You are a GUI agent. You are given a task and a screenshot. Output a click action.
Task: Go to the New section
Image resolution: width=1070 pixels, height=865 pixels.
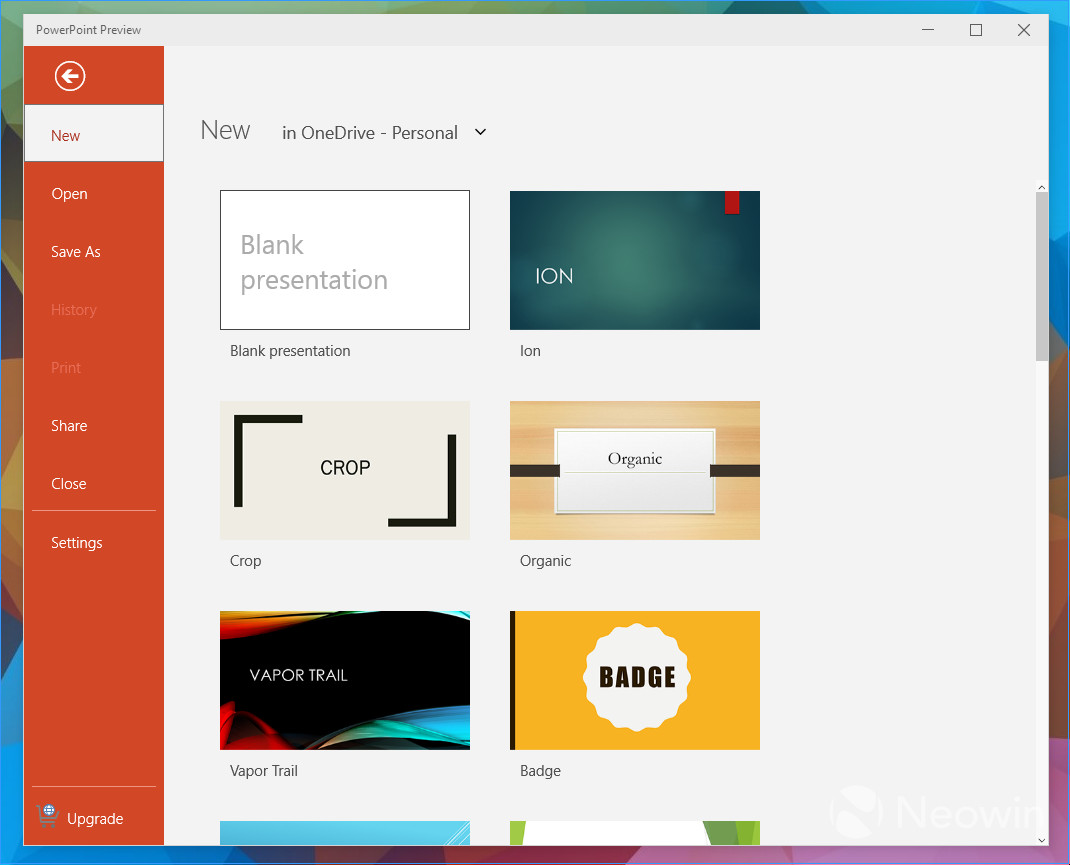coord(65,135)
